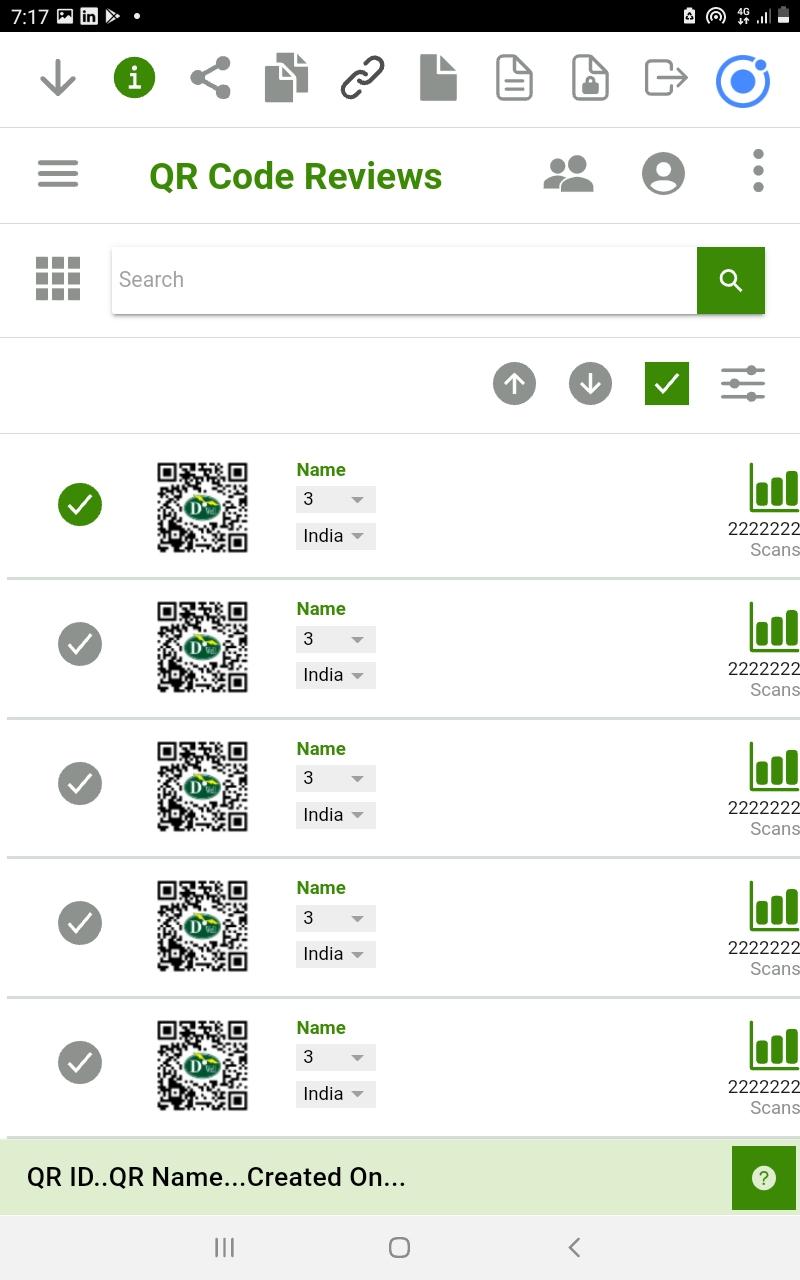Click the Name label in first row
The width and height of the screenshot is (800, 1280).
[321, 470]
